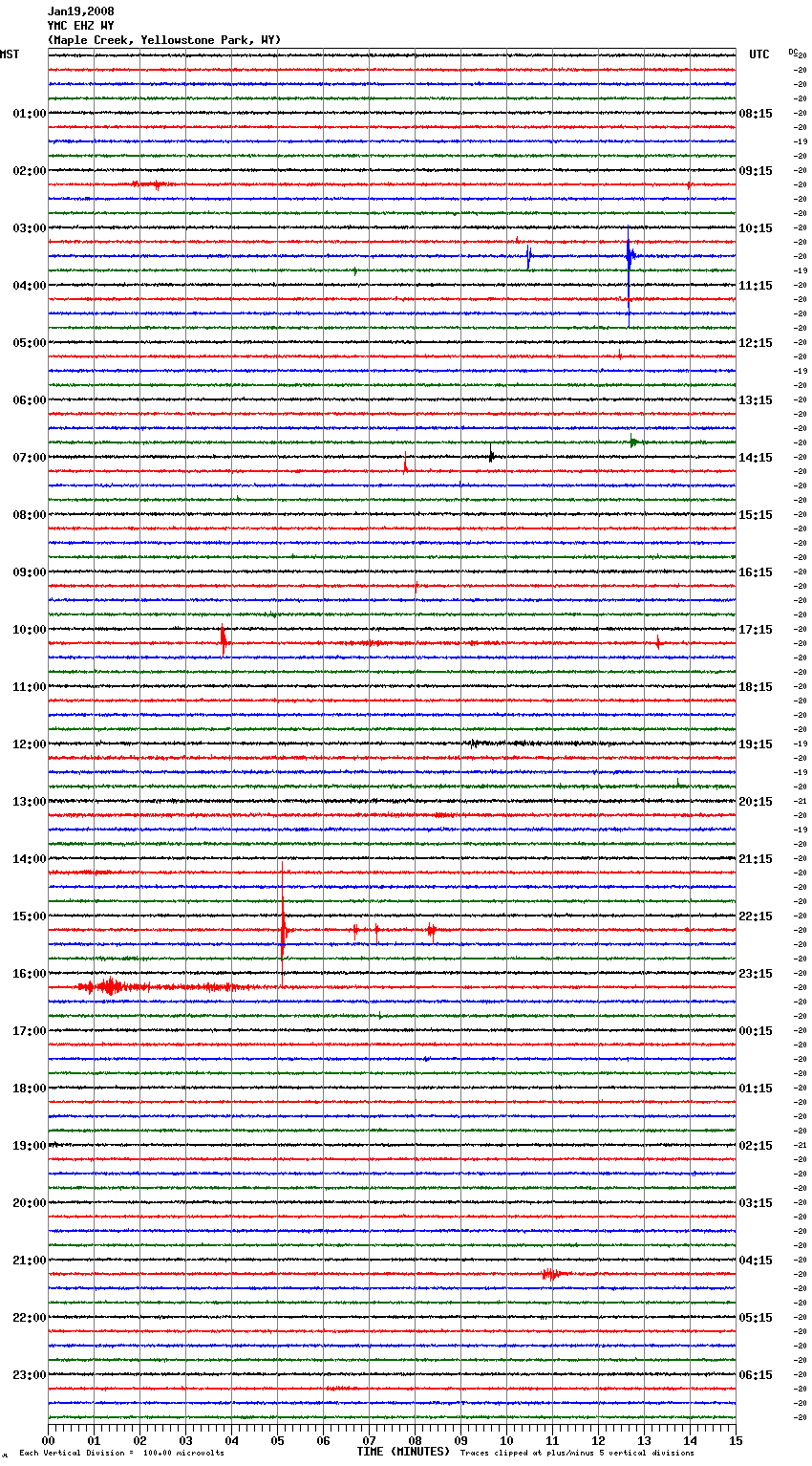Screen dimensions: 812x1466
Task: Click the Jan19,2008 date header
Action: 81,11
